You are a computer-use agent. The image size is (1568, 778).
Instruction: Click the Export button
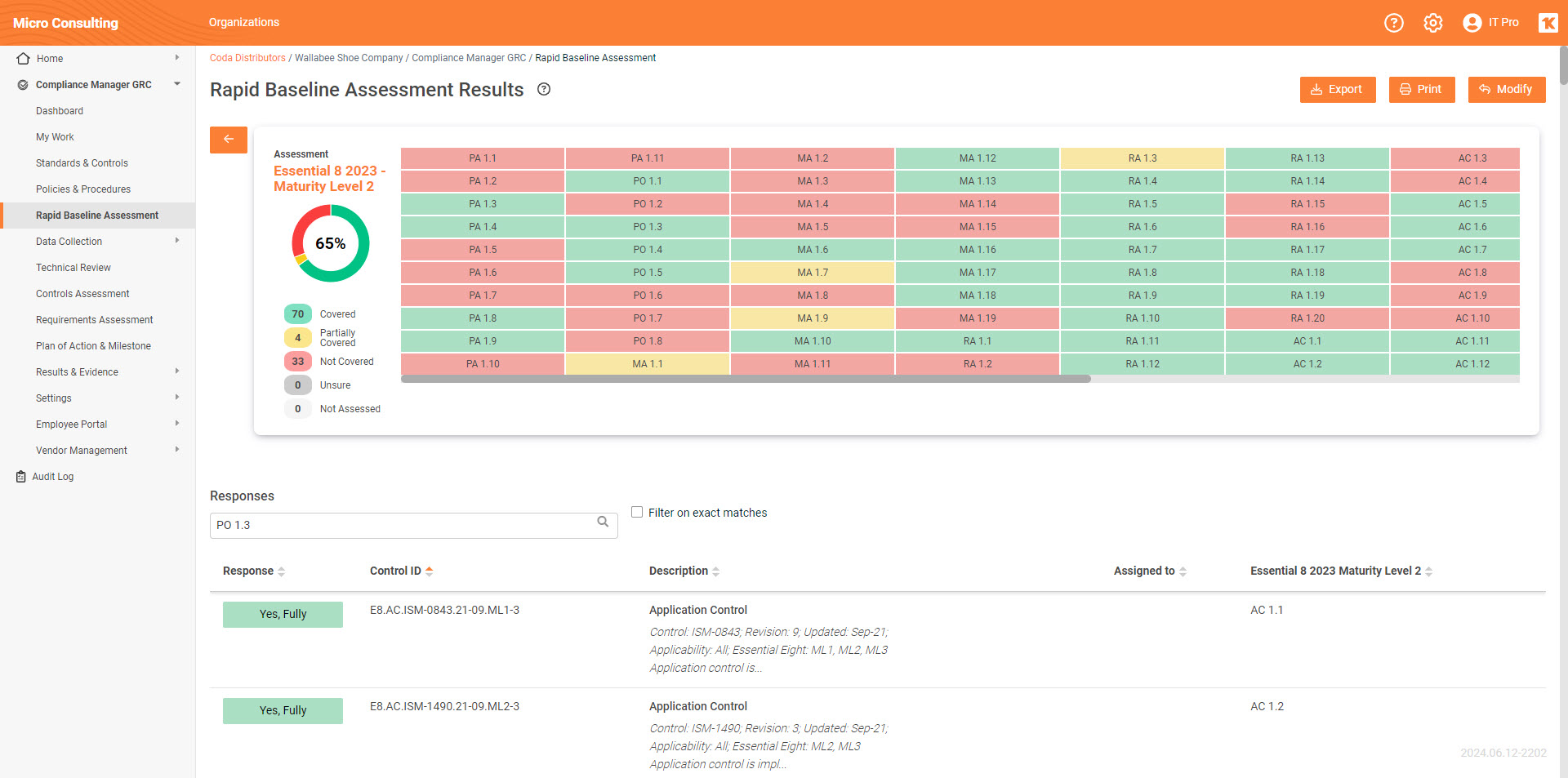[x=1337, y=89]
